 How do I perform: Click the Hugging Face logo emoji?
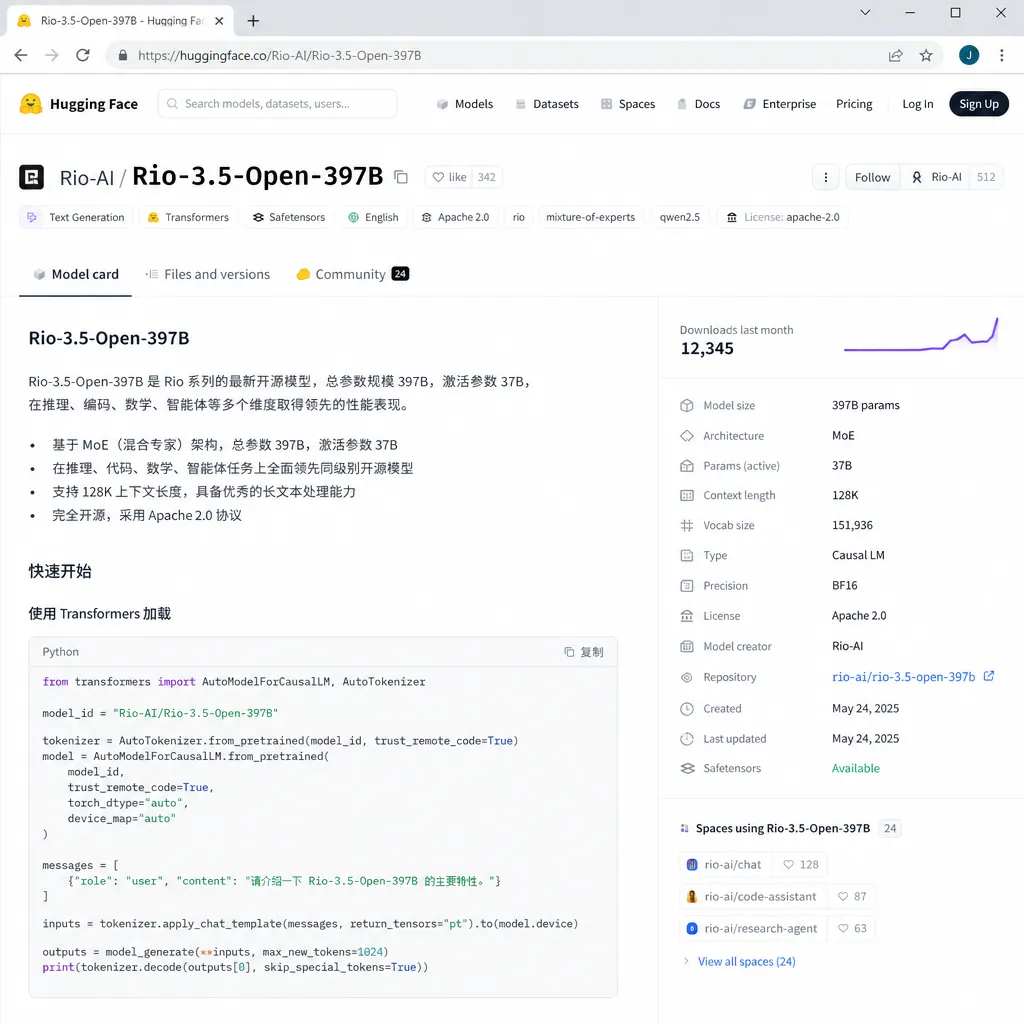coord(31,104)
